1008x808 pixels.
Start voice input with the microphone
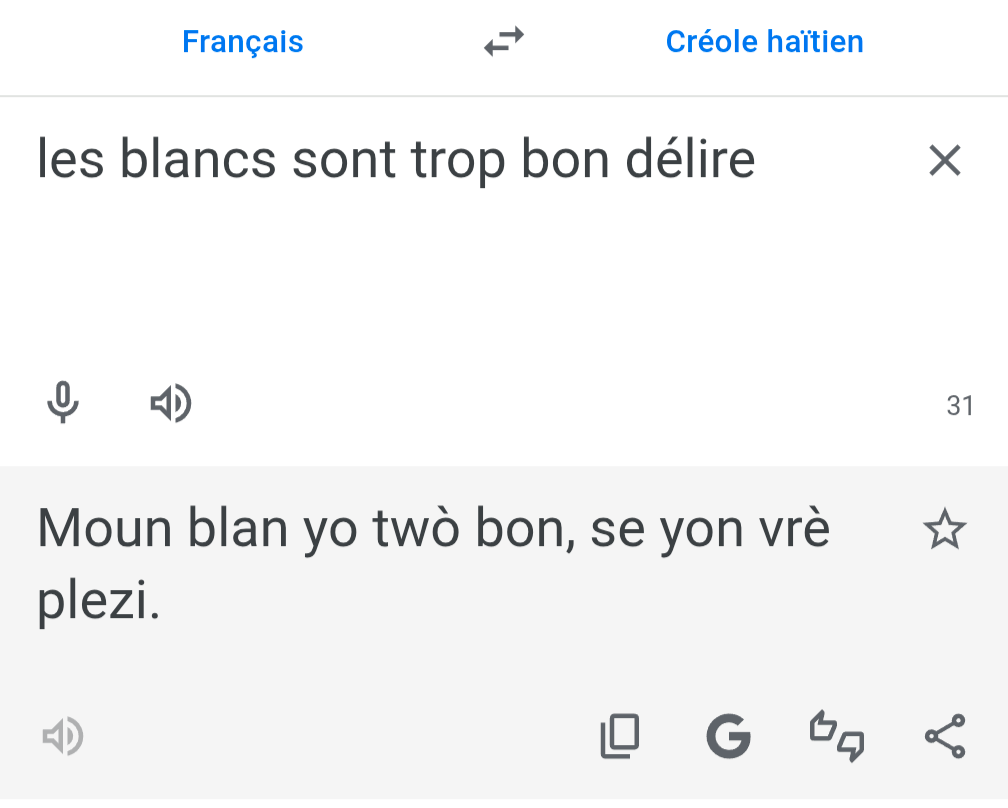point(63,403)
